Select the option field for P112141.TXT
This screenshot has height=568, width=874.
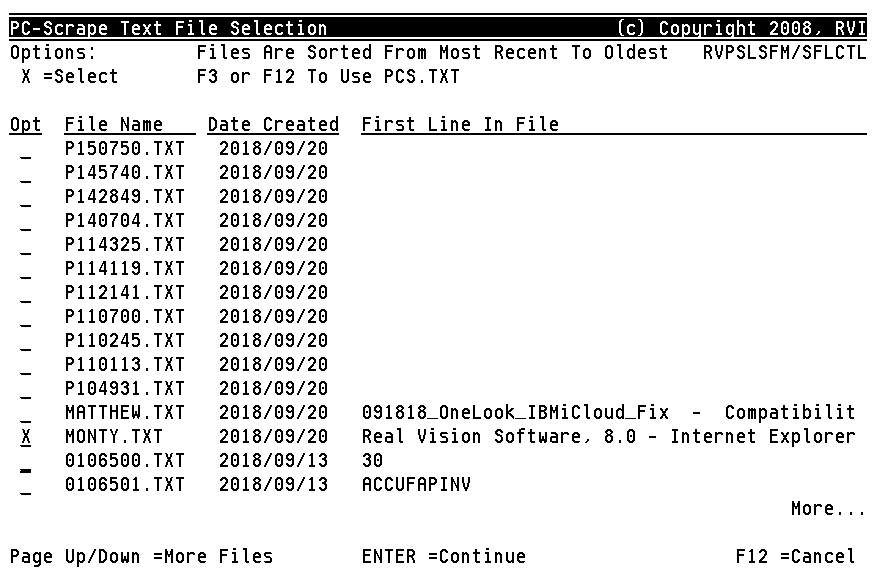[26, 293]
